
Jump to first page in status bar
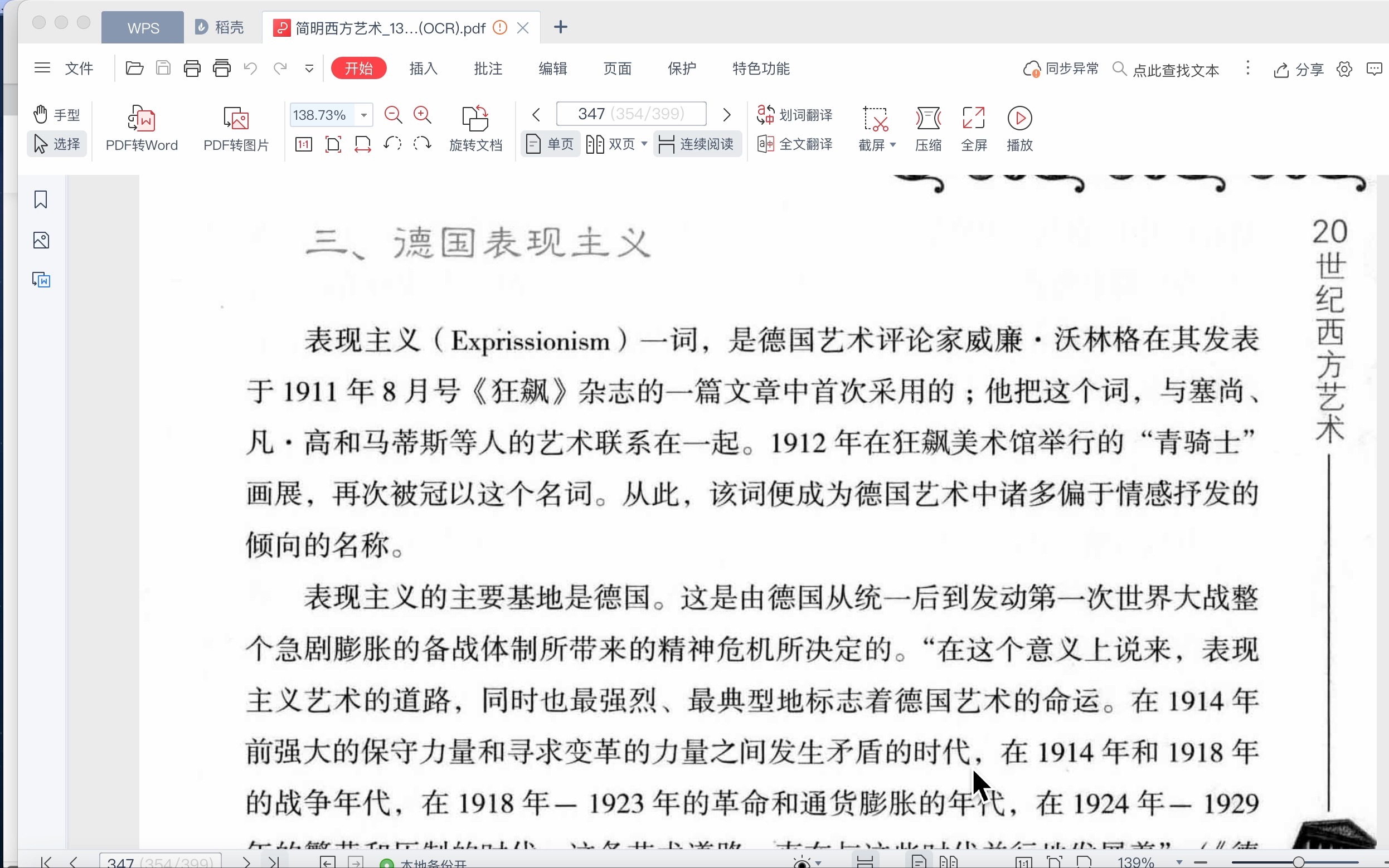tap(46, 862)
